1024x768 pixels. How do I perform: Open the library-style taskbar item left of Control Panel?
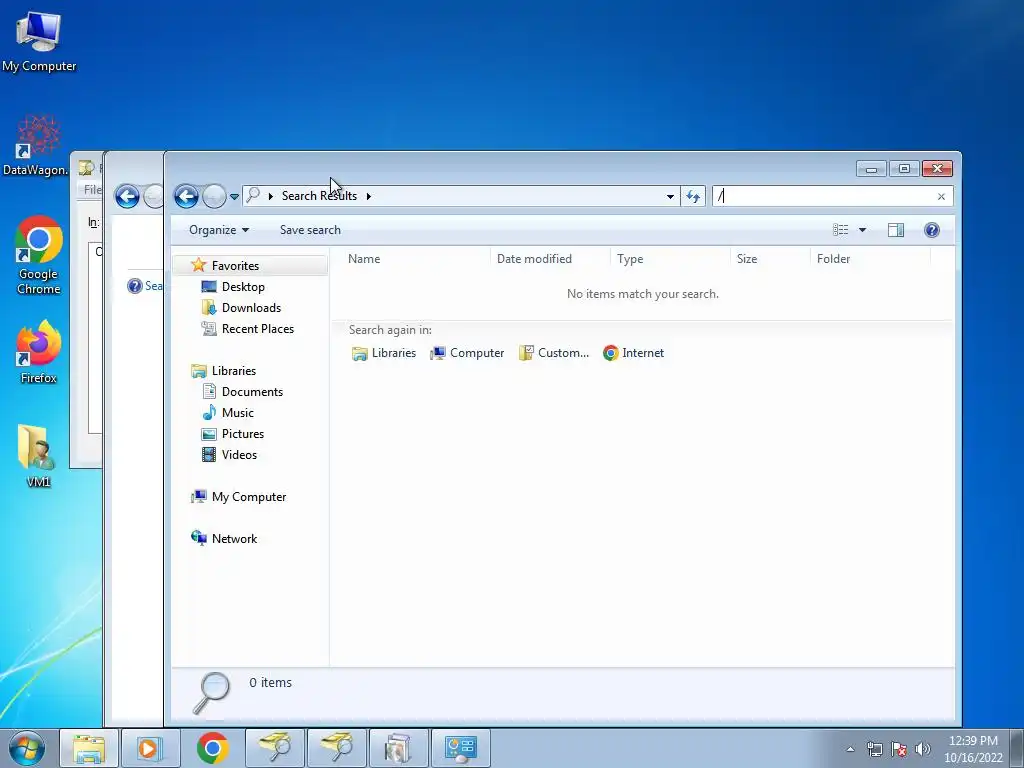pyautogui.click(x=398, y=748)
